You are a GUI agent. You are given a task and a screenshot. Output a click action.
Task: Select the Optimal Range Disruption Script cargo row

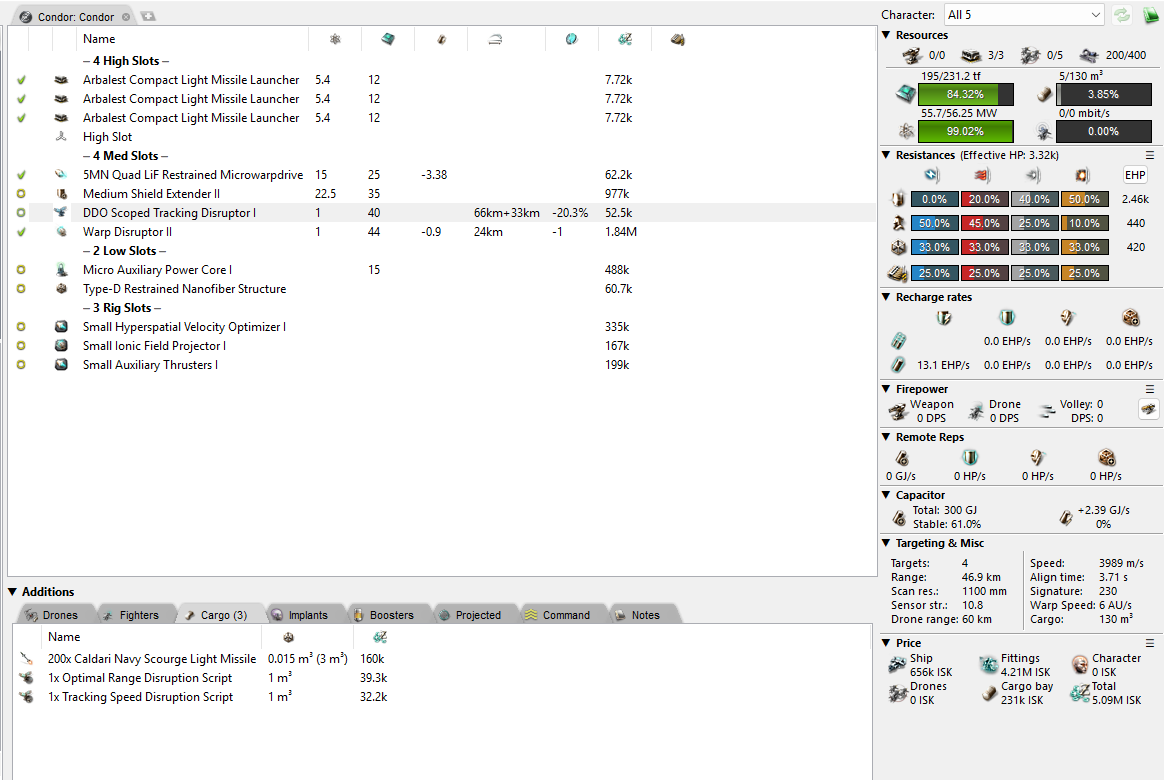(x=140, y=678)
